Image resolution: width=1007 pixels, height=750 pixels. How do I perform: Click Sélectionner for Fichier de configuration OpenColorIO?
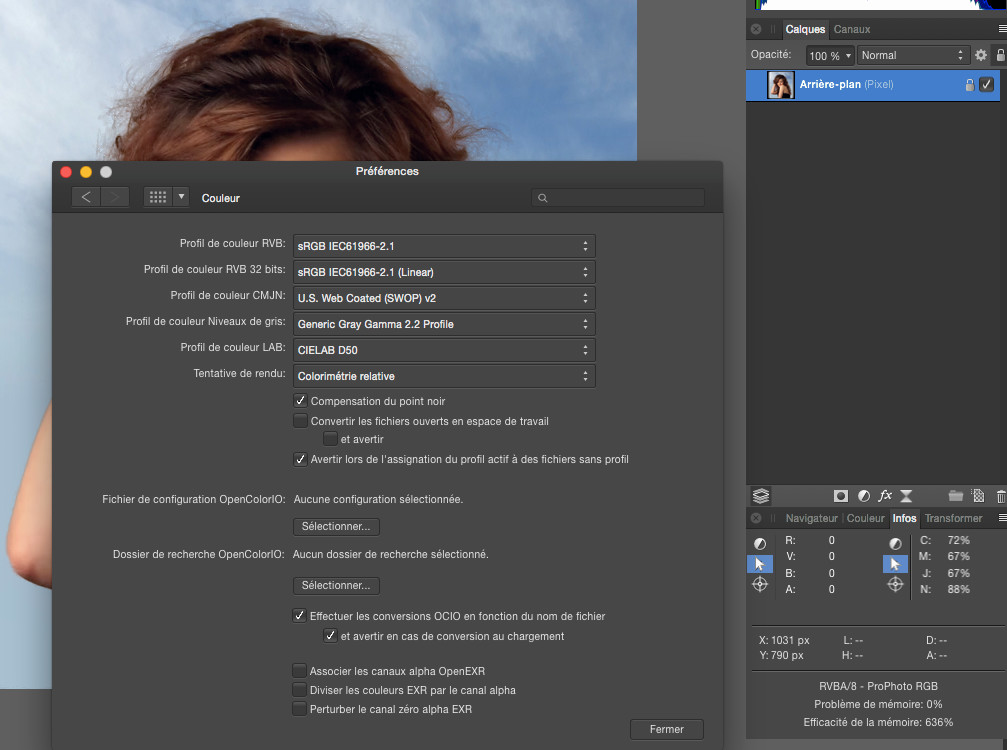click(336, 527)
